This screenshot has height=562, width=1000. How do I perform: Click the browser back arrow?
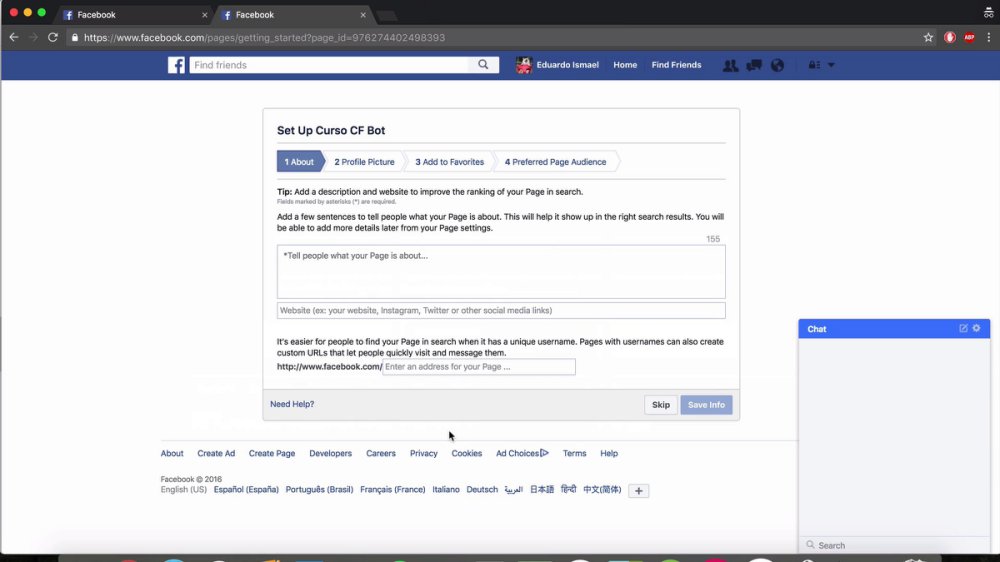(13, 38)
